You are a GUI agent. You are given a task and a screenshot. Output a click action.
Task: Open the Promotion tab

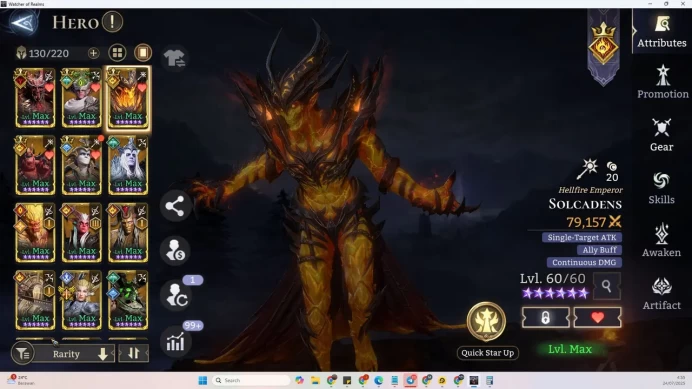tap(662, 83)
